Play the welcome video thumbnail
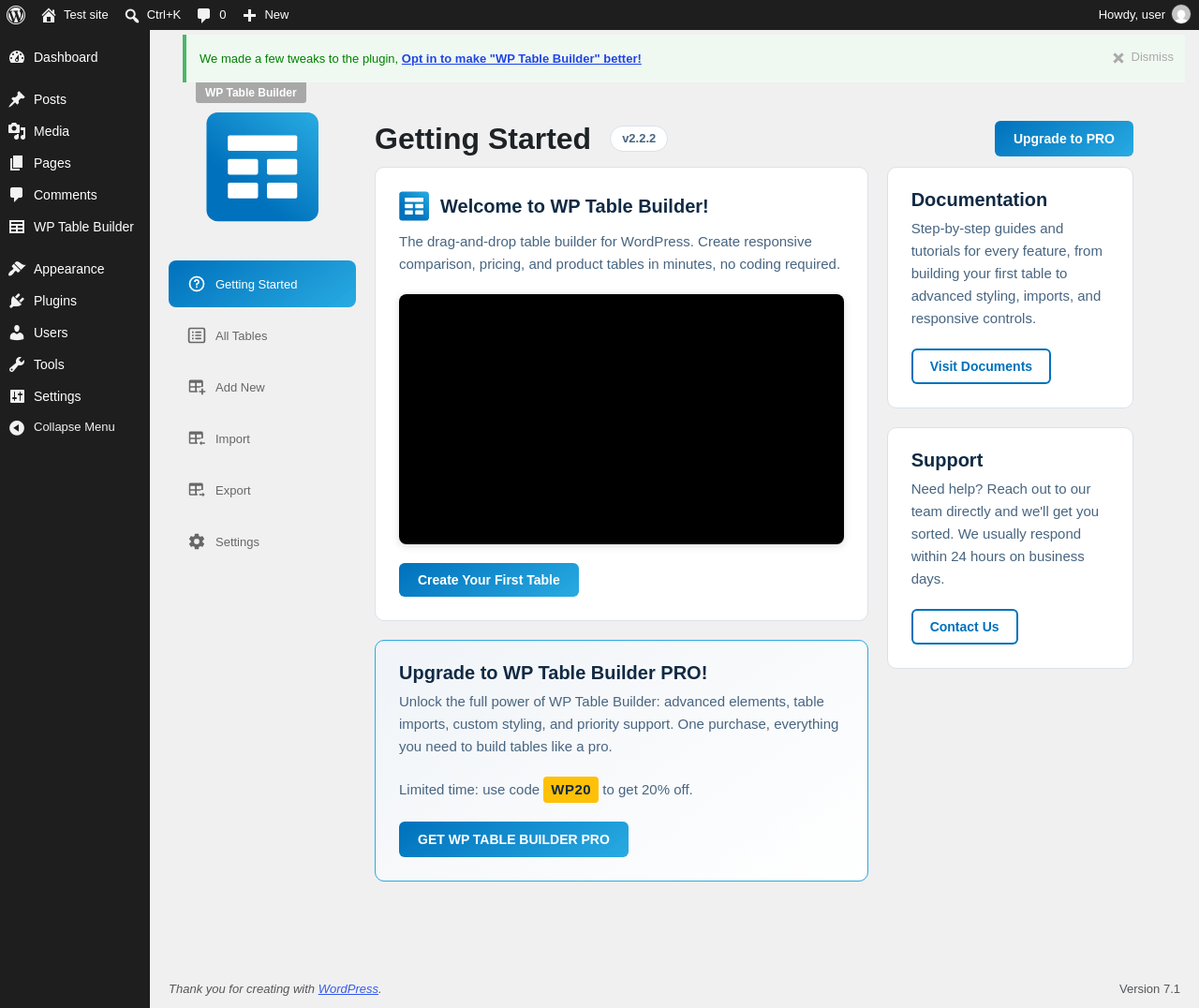The height and width of the screenshot is (1008, 1199). pyautogui.click(x=621, y=419)
